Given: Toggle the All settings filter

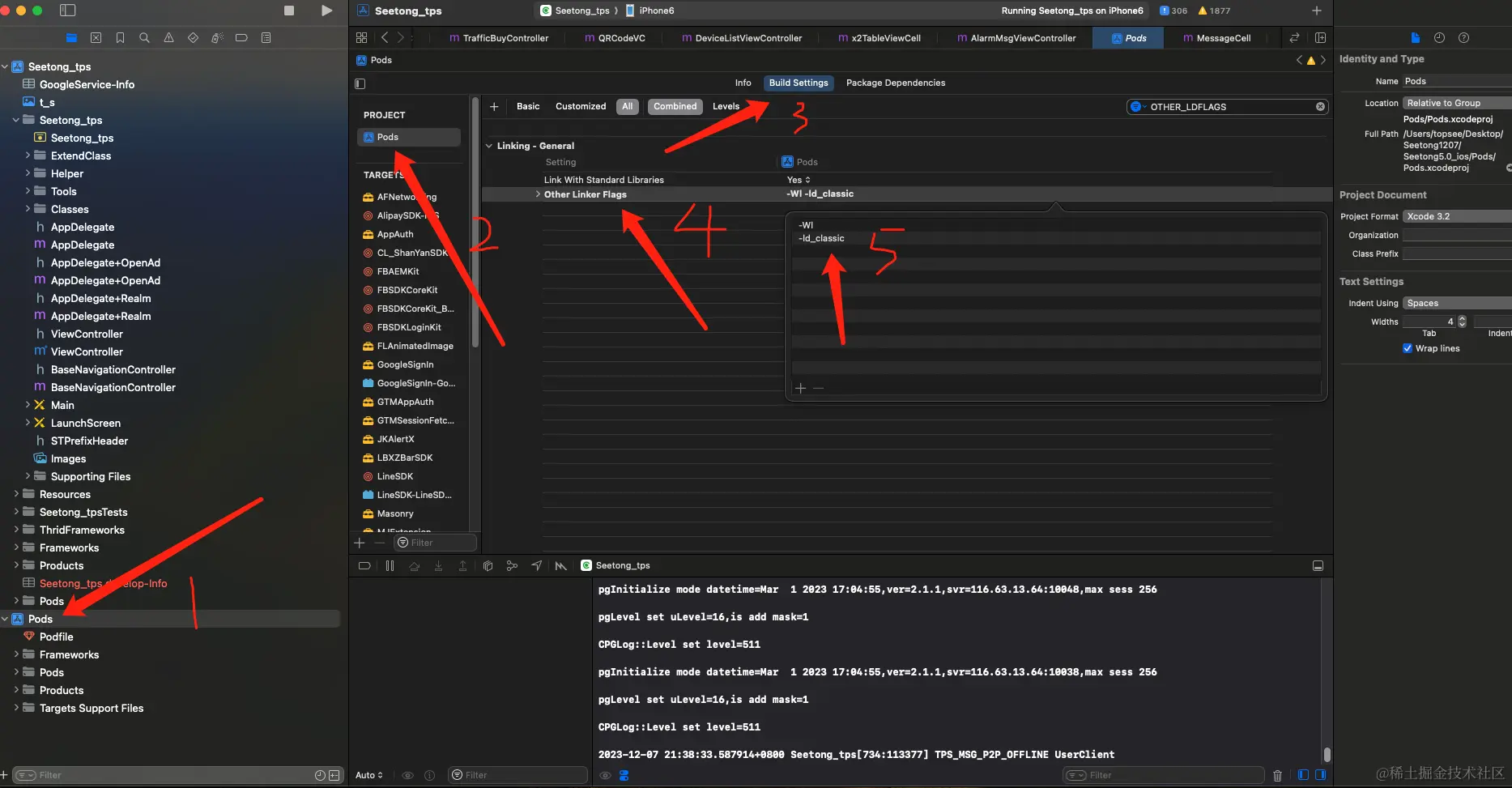Looking at the screenshot, I should [x=628, y=107].
